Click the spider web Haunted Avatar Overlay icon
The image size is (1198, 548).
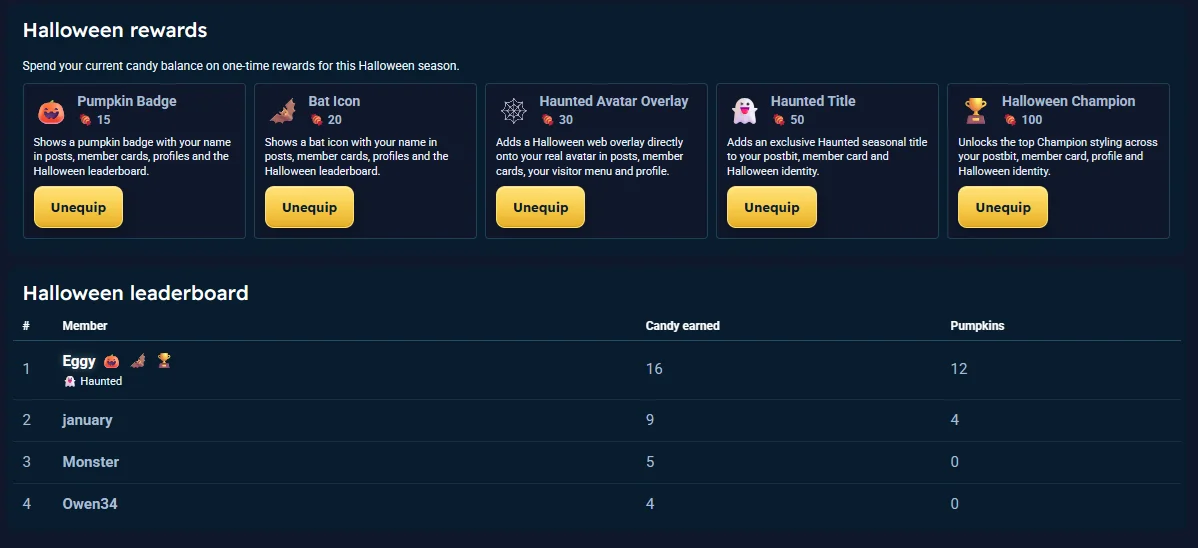(513, 112)
